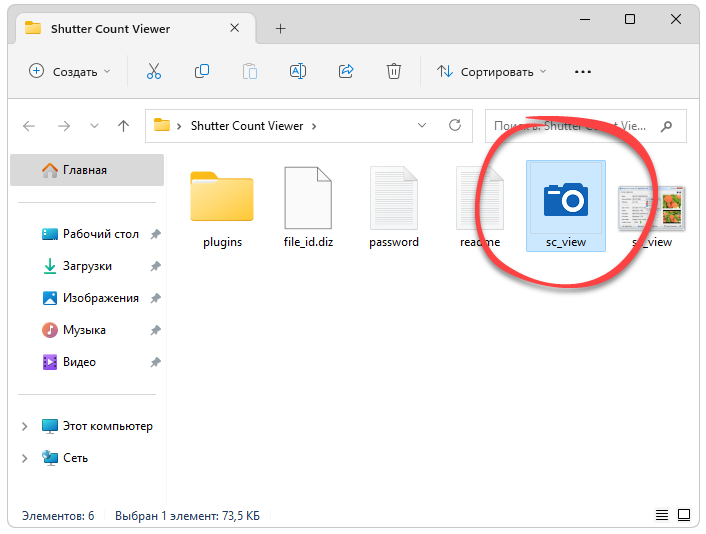The height and width of the screenshot is (534, 706).
Task: Go forward with the right arrow
Action: (64, 126)
